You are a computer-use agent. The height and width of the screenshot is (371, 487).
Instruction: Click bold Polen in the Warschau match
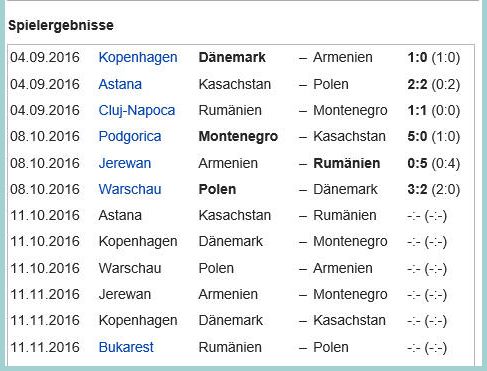point(217,189)
